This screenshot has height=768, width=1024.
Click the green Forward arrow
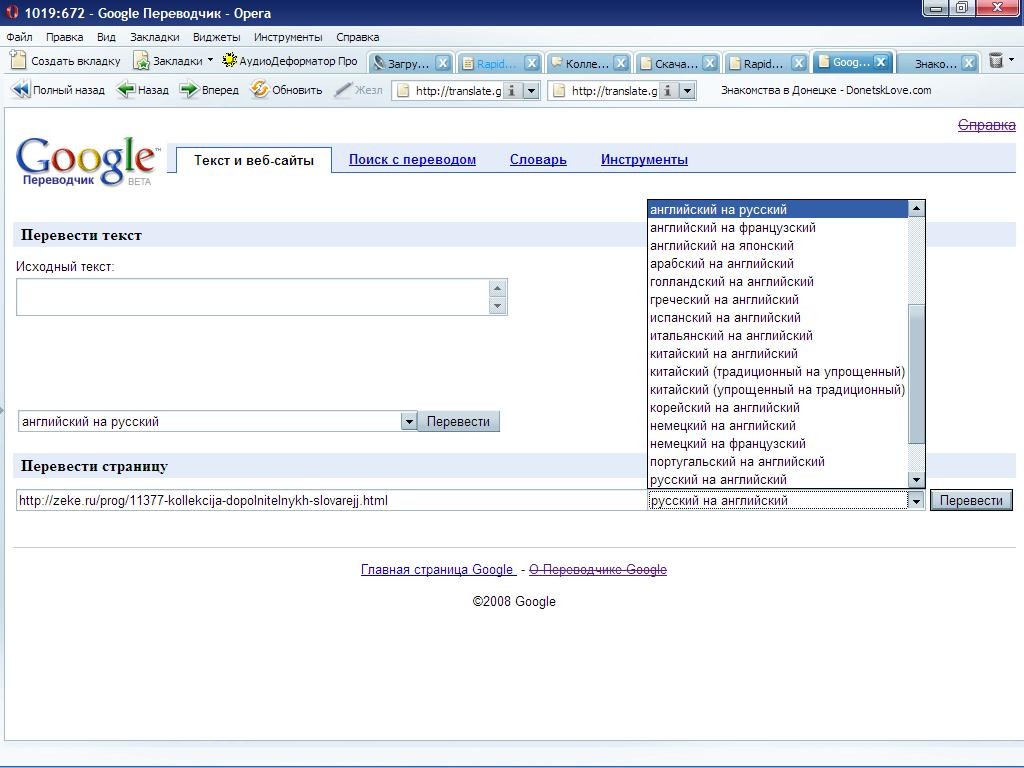pyautogui.click(x=188, y=90)
